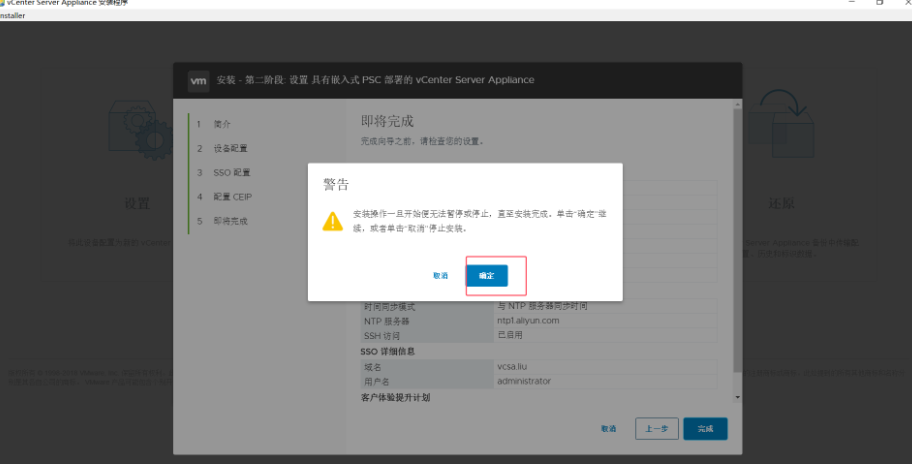This screenshot has width=912, height=464.
Task: Select step 3 SSO 配置 in sidebar
Action: [223, 173]
